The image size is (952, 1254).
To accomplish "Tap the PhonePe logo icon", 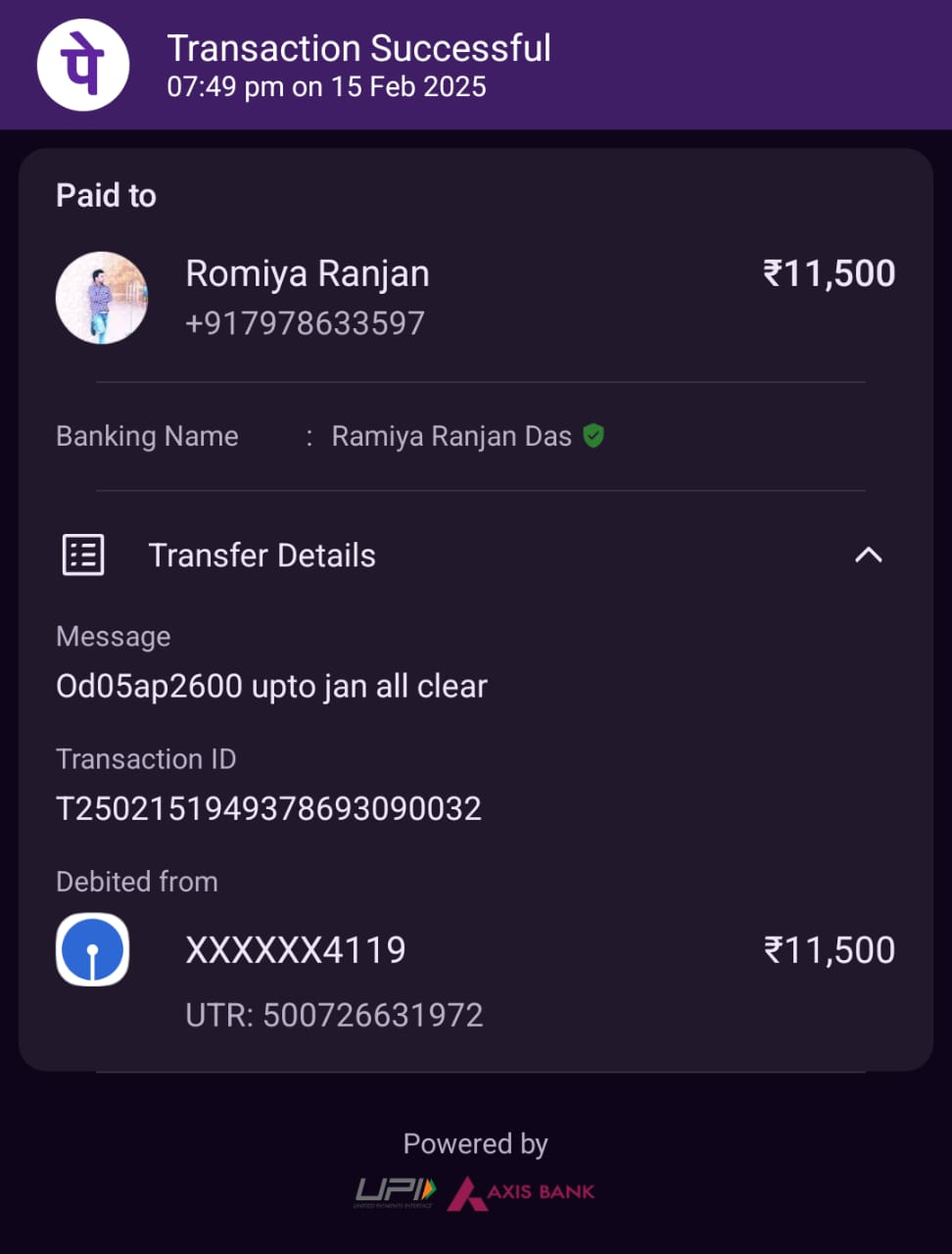I will pyautogui.click(x=83, y=65).
